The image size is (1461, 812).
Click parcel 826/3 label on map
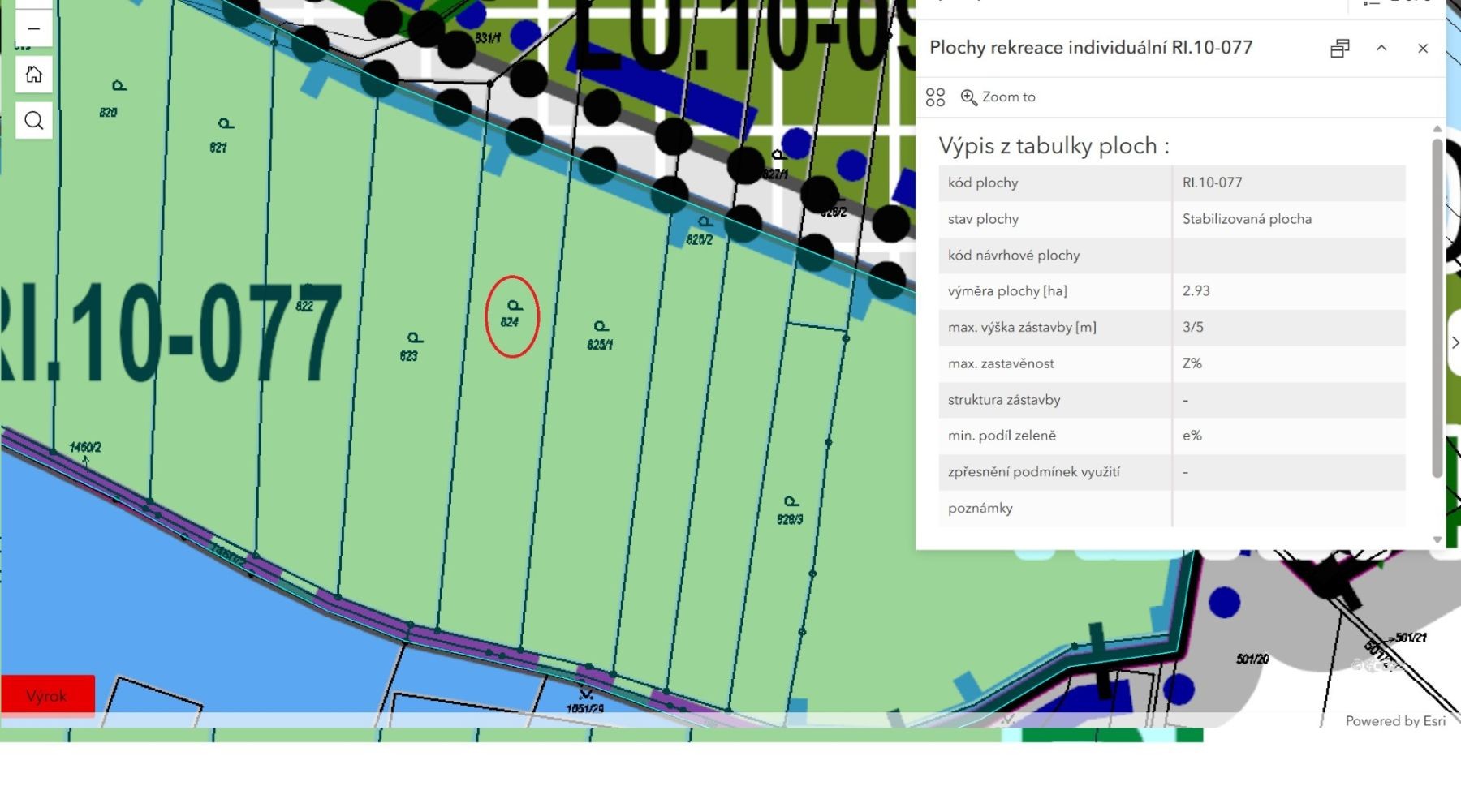[790, 519]
